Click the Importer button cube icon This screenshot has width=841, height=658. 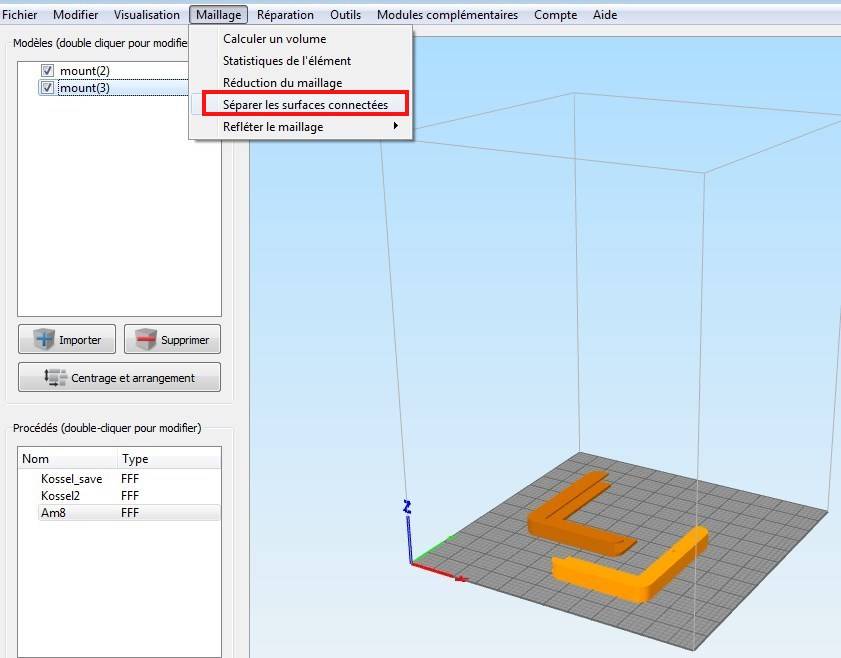click(x=42, y=339)
